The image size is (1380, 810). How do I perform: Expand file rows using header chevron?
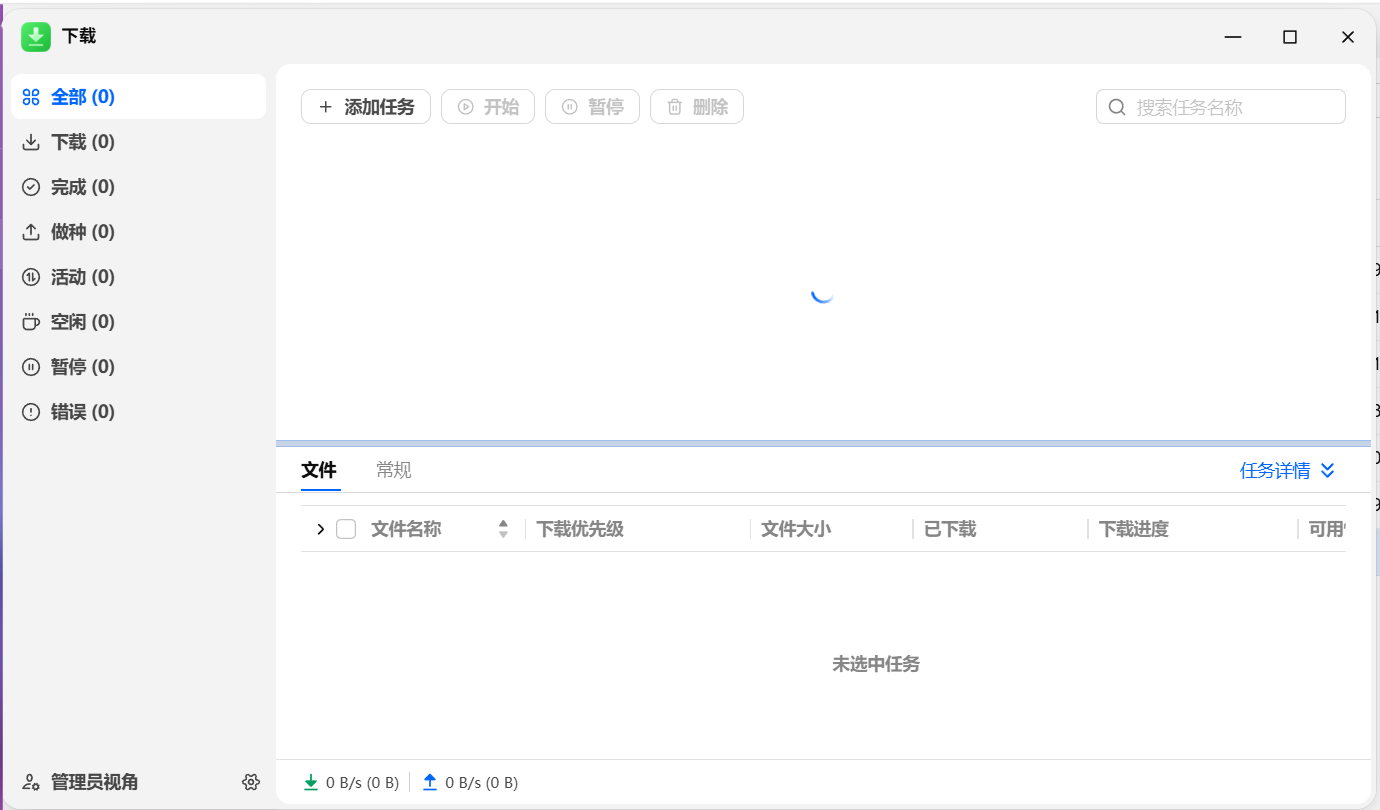pos(320,529)
